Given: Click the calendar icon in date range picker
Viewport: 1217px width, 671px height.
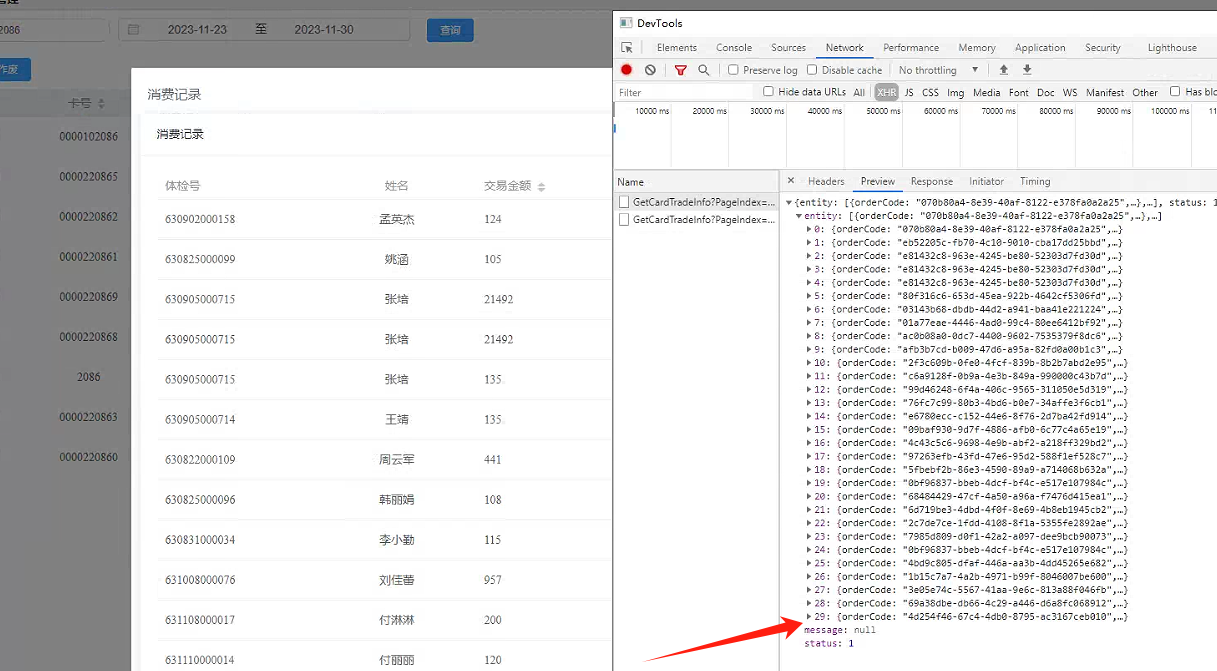Looking at the screenshot, I should (x=133, y=30).
